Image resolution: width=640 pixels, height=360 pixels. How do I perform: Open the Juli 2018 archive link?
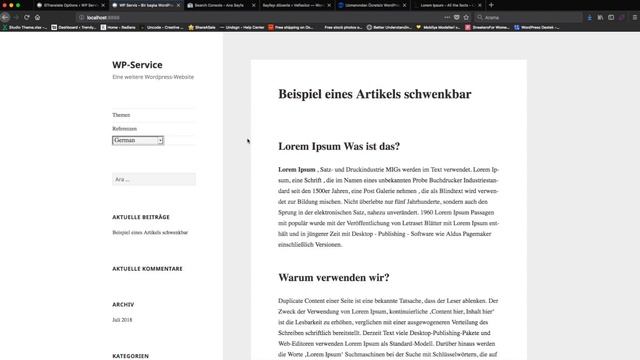(122, 320)
